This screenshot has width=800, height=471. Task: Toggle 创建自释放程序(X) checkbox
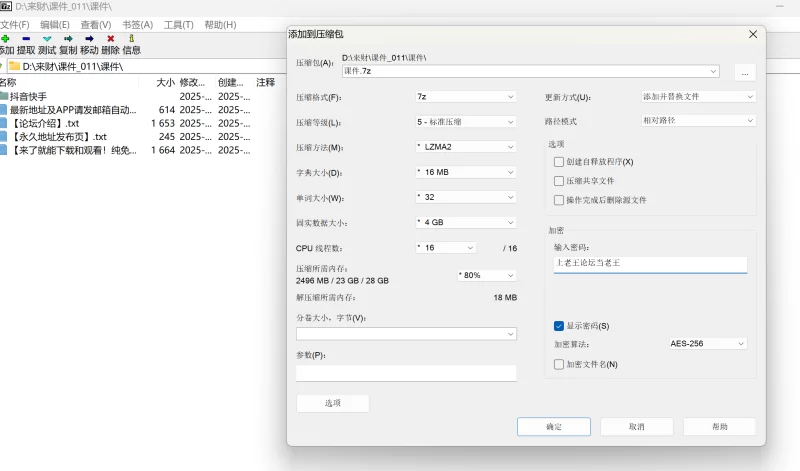tap(559, 162)
